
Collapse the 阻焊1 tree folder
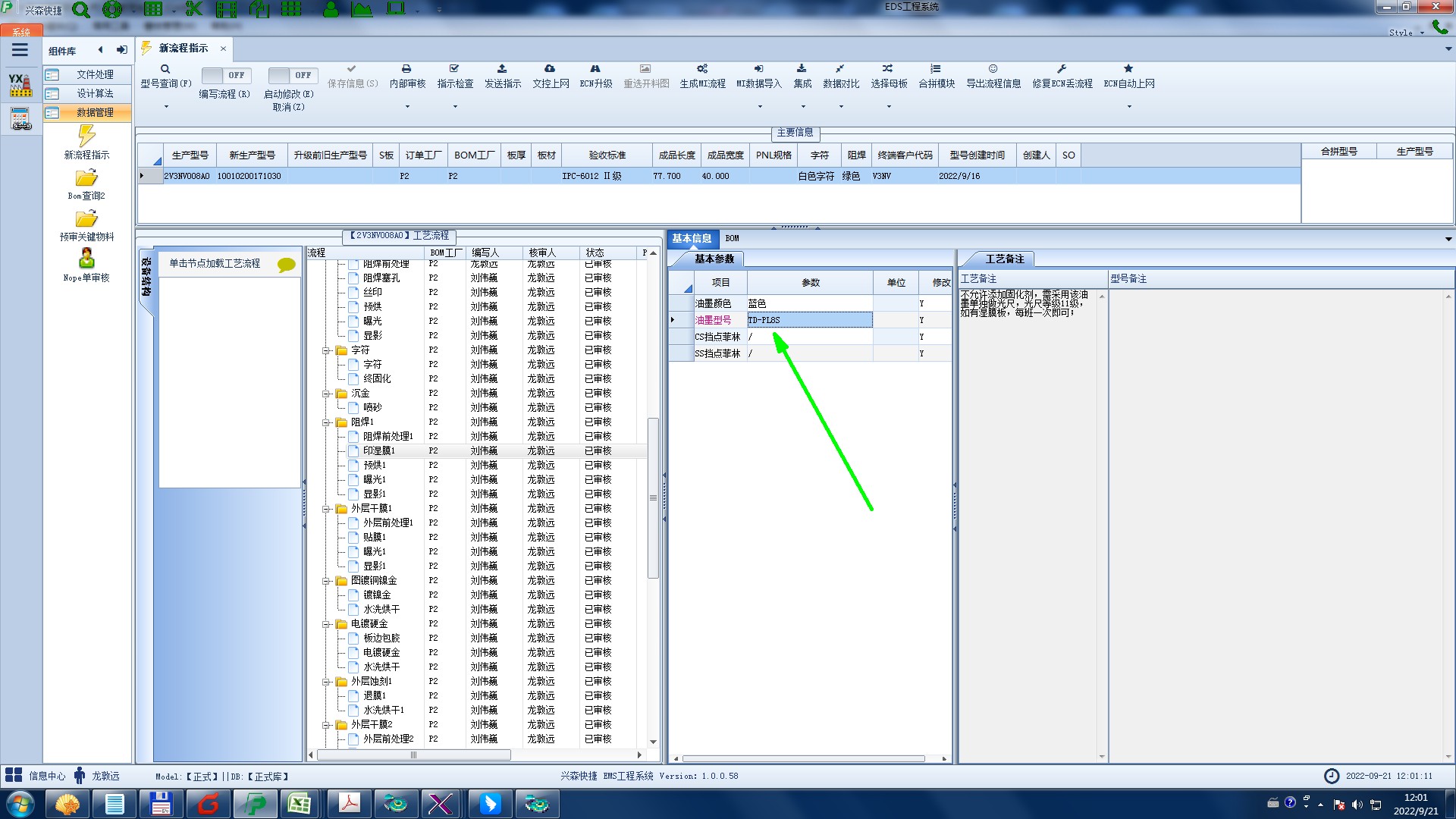(x=326, y=422)
